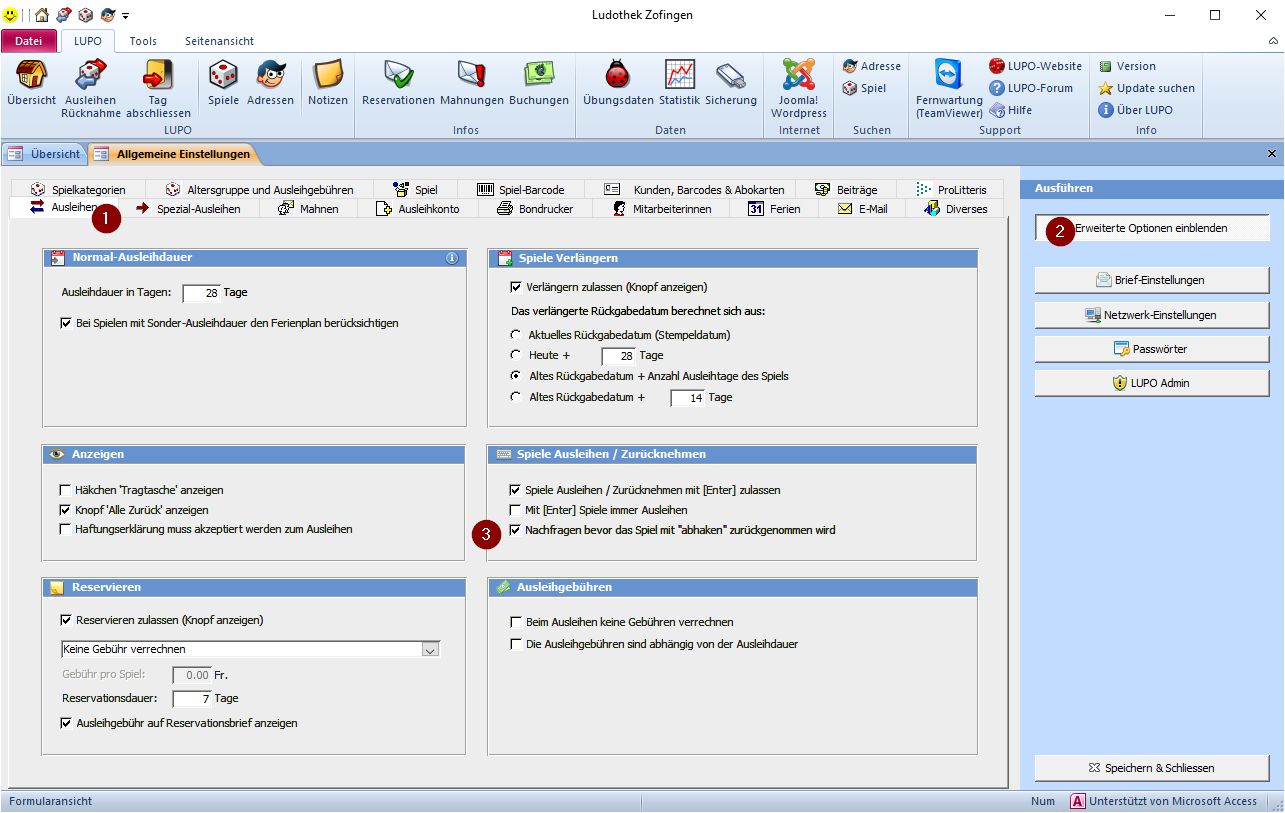Expand 'Keine Gebühr verrechnen' dropdown
This screenshot has height=813, width=1285.
tap(431, 650)
